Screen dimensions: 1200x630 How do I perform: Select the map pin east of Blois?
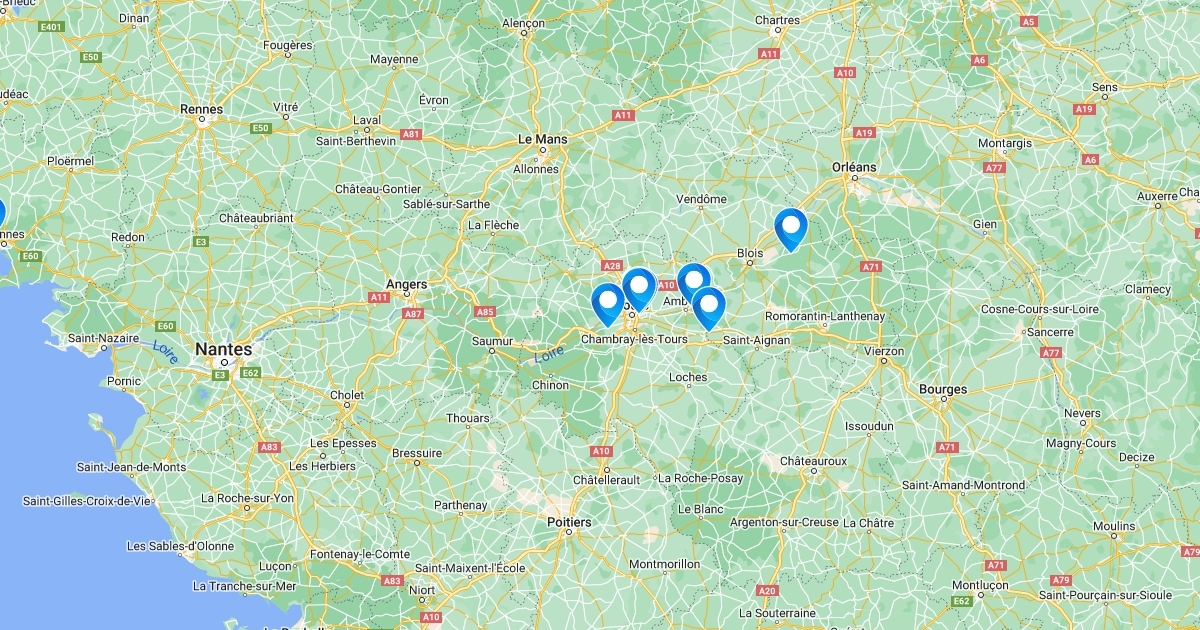(790, 228)
